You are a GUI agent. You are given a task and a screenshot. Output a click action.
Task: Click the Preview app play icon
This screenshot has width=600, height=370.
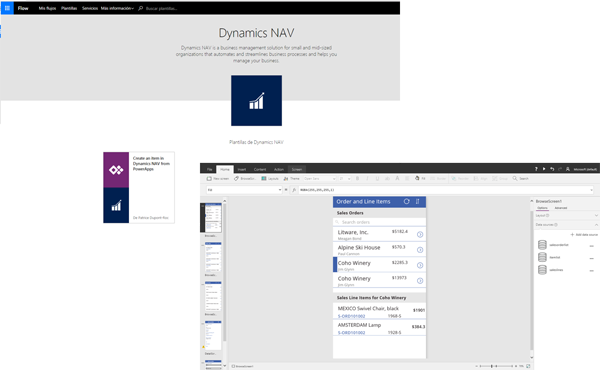(544, 169)
